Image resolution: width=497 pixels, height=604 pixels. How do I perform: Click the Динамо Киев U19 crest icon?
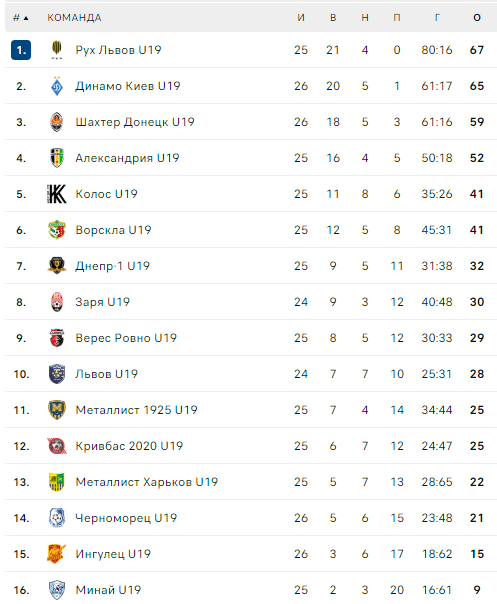coord(57,86)
